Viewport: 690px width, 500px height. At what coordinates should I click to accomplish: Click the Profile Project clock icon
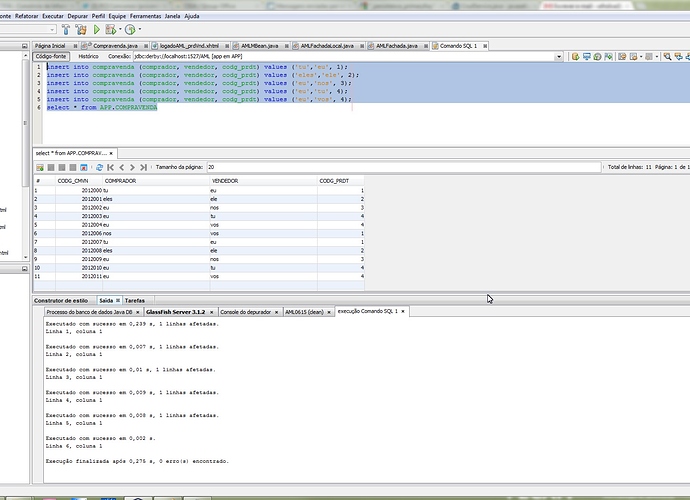pos(130,29)
